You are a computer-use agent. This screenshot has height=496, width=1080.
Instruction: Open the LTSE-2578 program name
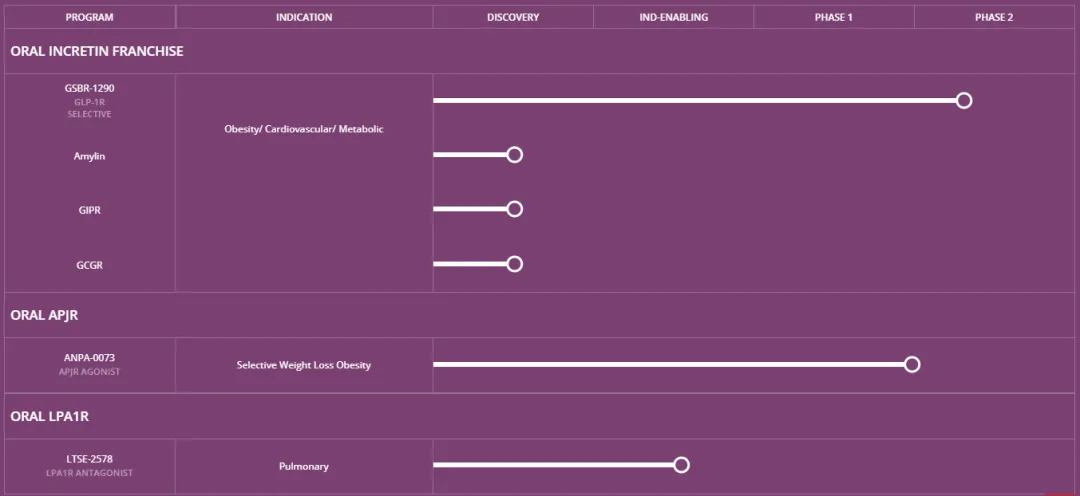click(90, 458)
